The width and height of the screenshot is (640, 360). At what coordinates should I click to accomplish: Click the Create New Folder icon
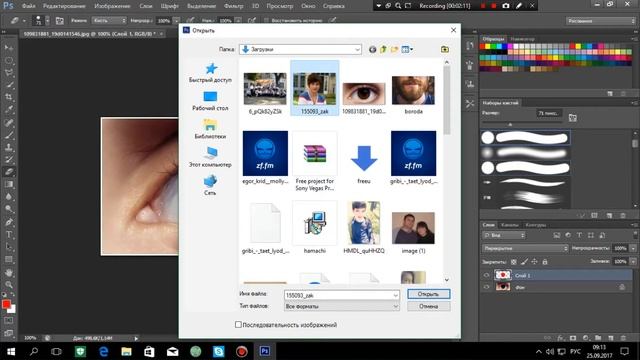point(394,49)
